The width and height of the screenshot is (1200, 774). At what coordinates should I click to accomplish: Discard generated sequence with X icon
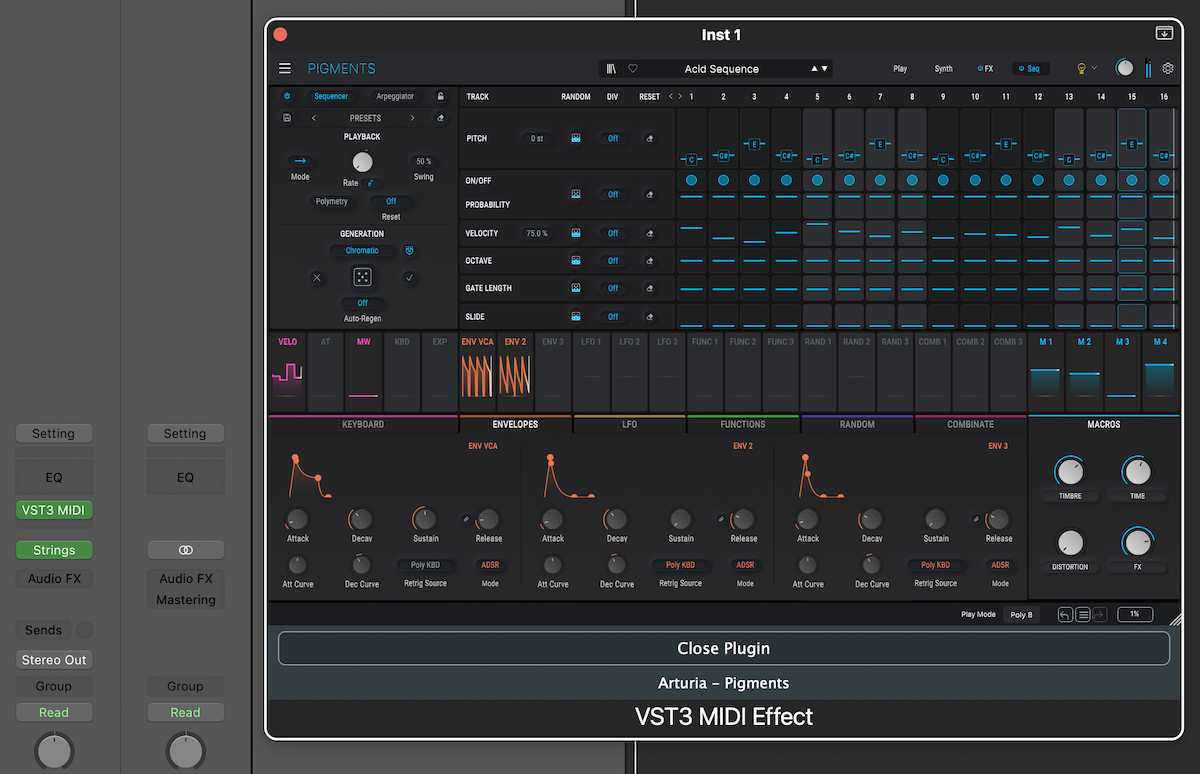pos(317,278)
